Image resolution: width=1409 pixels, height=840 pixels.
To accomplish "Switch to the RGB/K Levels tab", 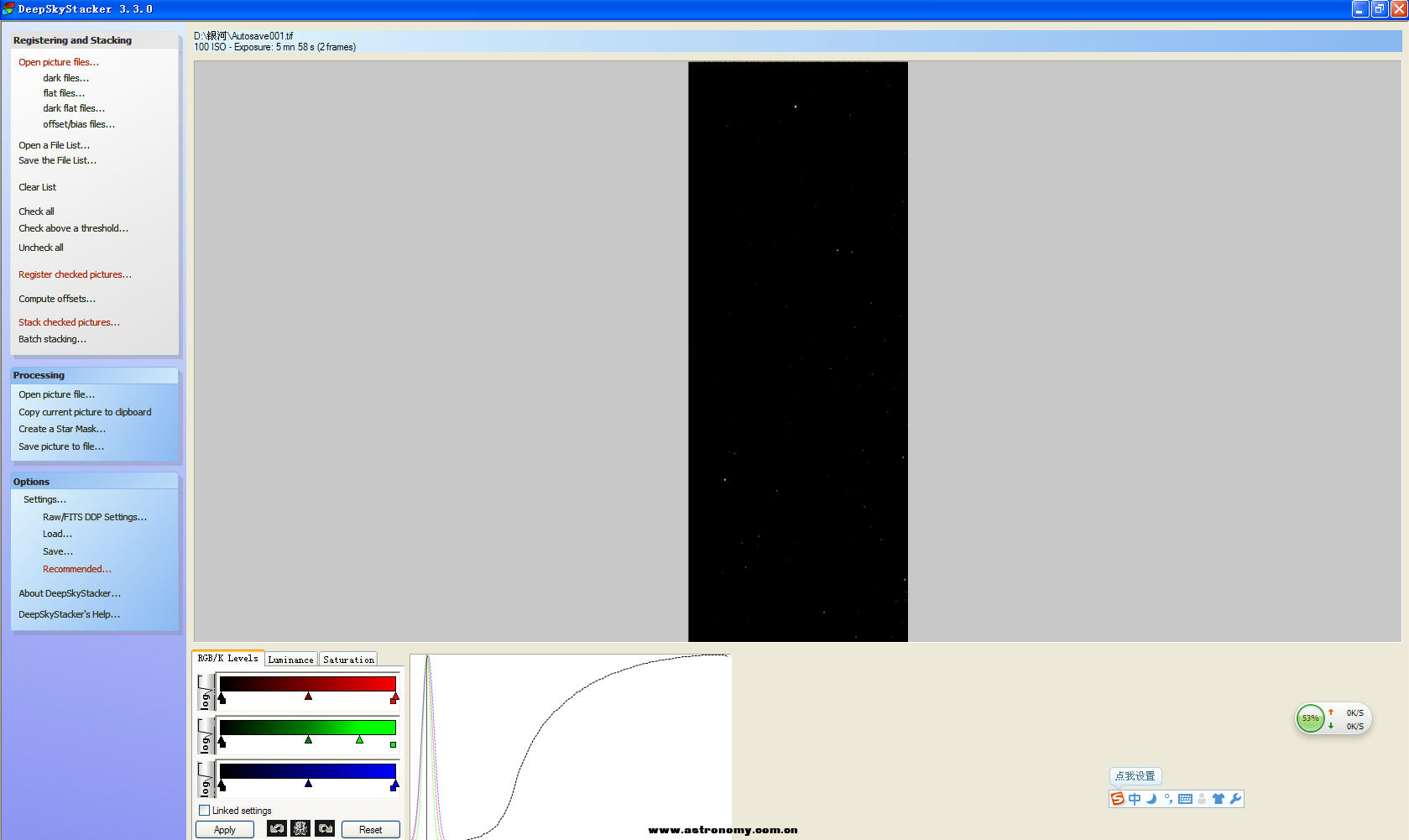I will tap(227, 658).
